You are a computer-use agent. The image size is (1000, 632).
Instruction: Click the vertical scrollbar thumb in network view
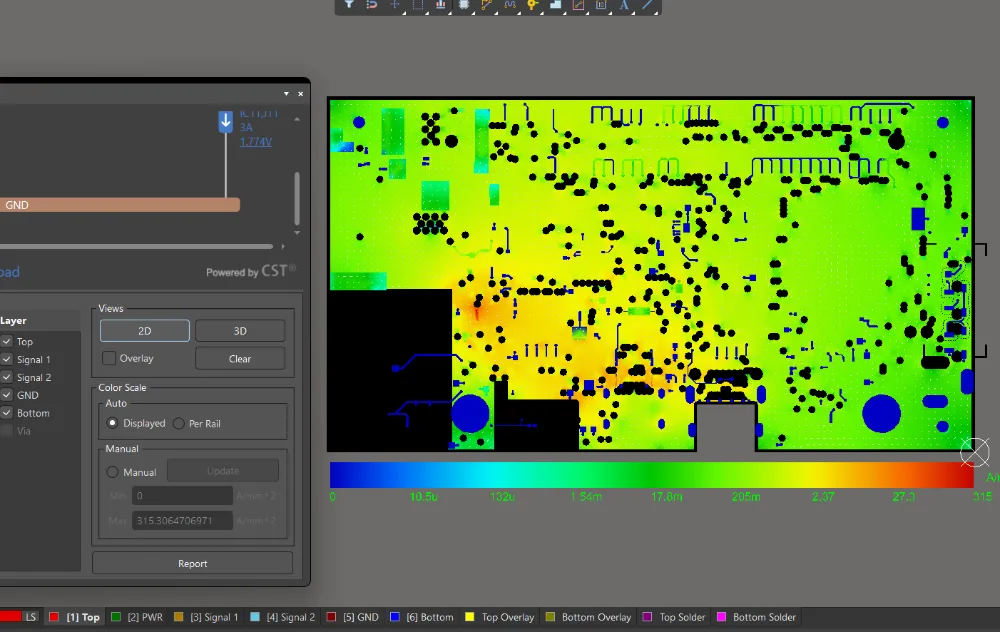(297, 198)
